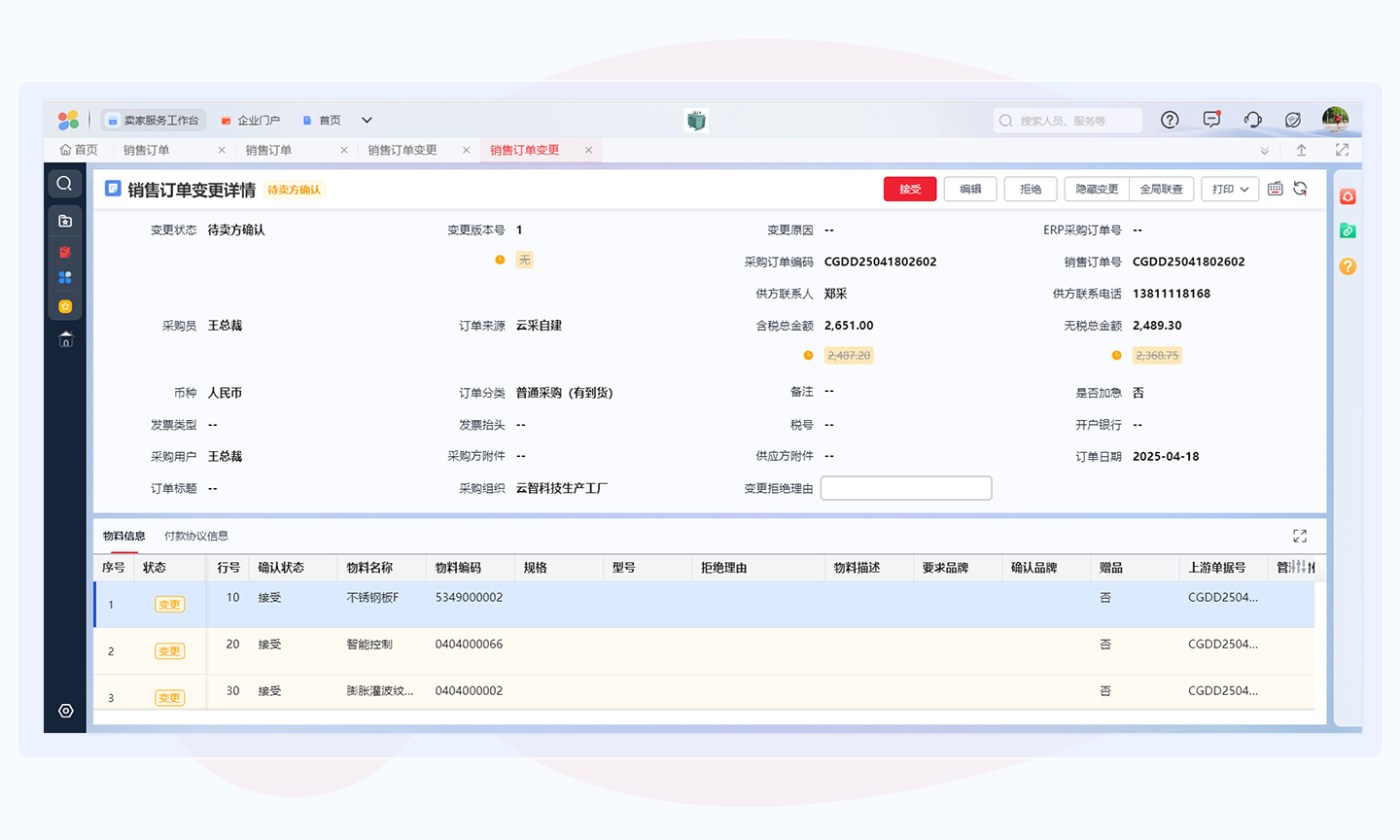This screenshot has width=1400, height=840.
Task: Click the red 接受 accept button
Action: coord(909,189)
